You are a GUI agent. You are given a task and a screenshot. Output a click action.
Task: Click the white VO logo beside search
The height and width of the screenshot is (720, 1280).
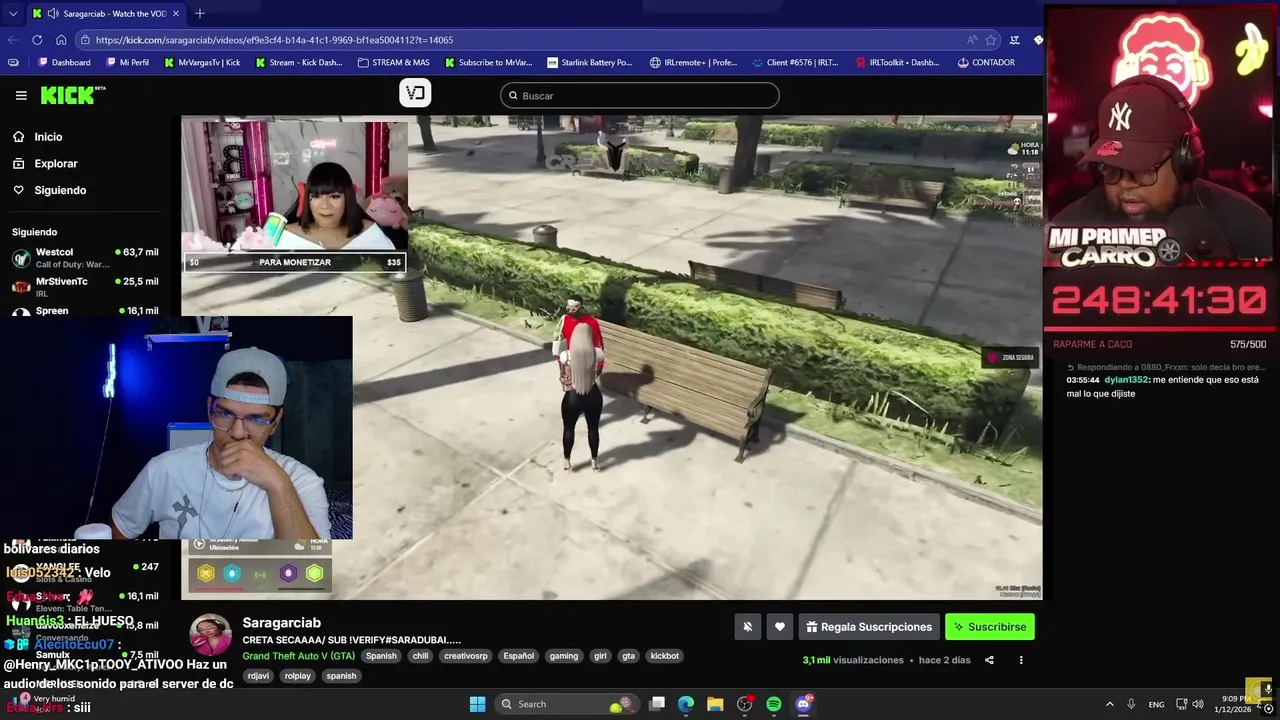point(415,93)
